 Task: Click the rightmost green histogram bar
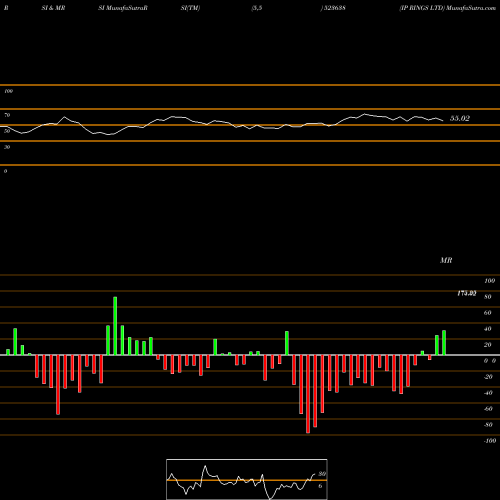444,343
